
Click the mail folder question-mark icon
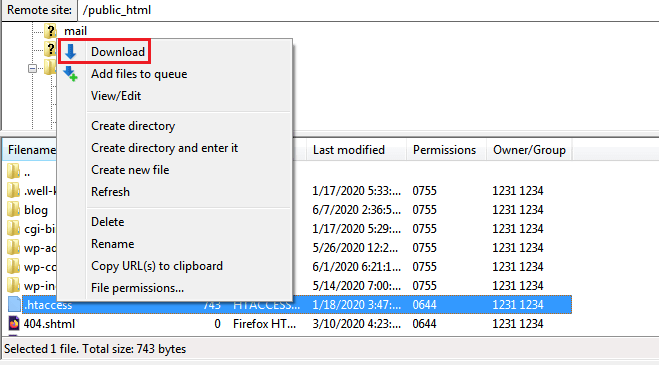[50, 31]
